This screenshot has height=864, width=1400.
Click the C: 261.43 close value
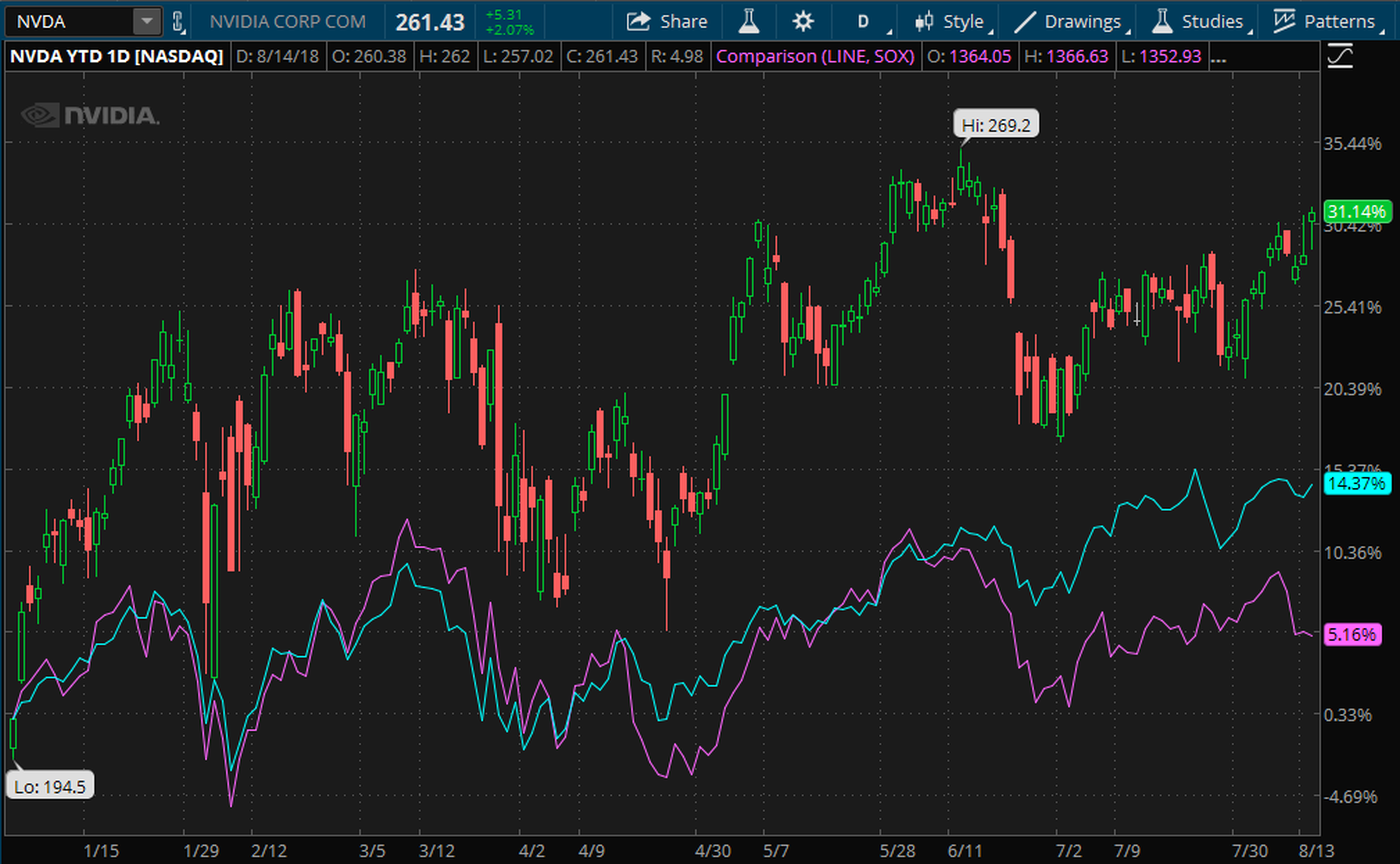click(x=601, y=57)
